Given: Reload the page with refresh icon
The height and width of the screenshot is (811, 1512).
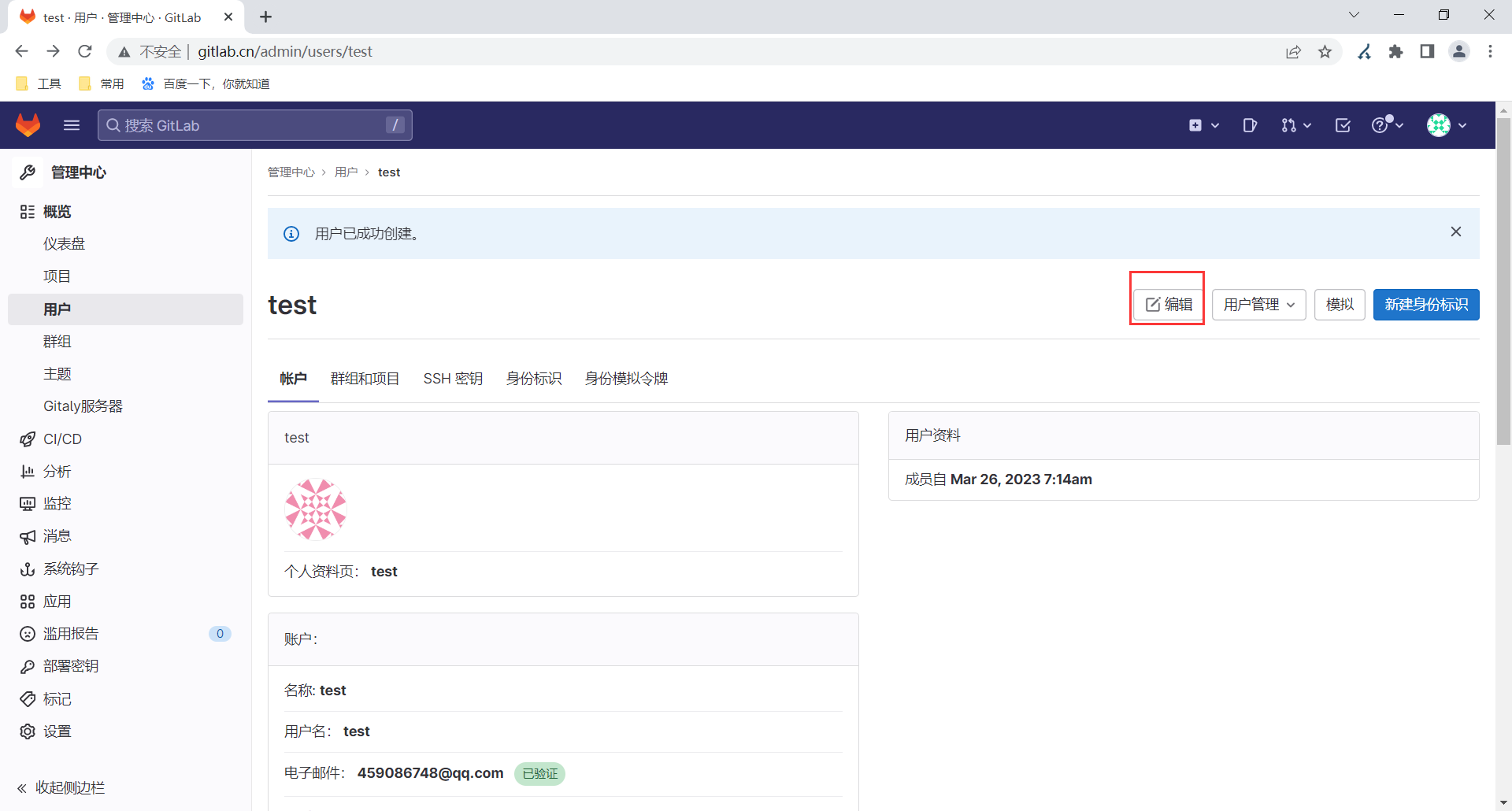Looking at the screenshot, I should coord(85,51).
